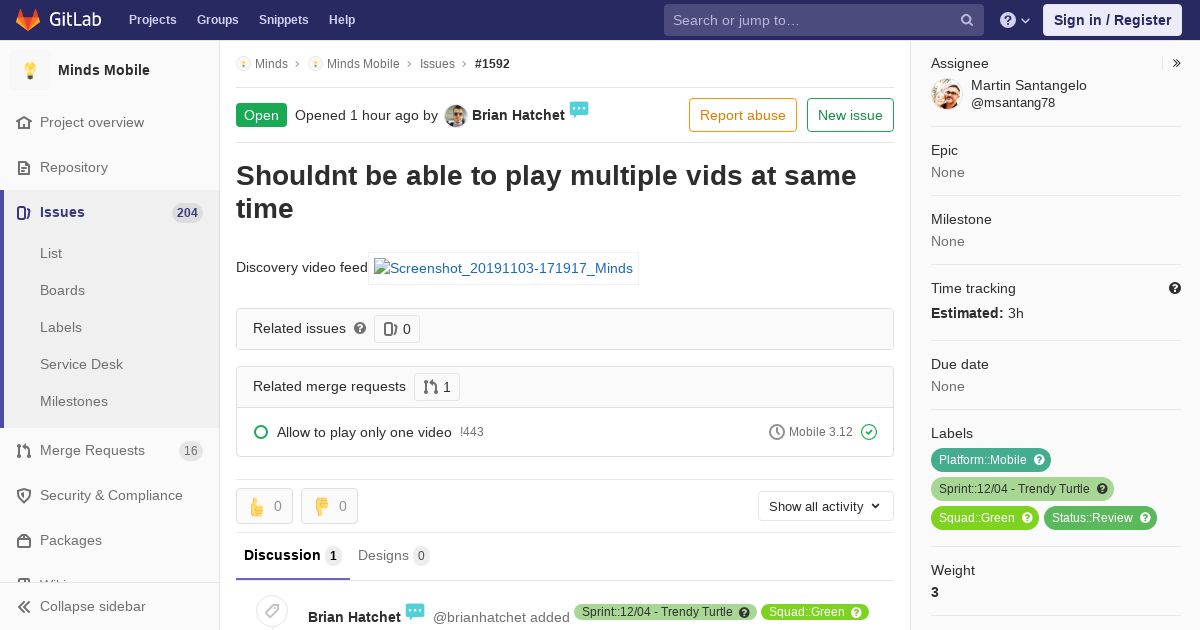Click the Minds Mobile lightbulb project avatar
1200x630 pixels.
point(30,70)
